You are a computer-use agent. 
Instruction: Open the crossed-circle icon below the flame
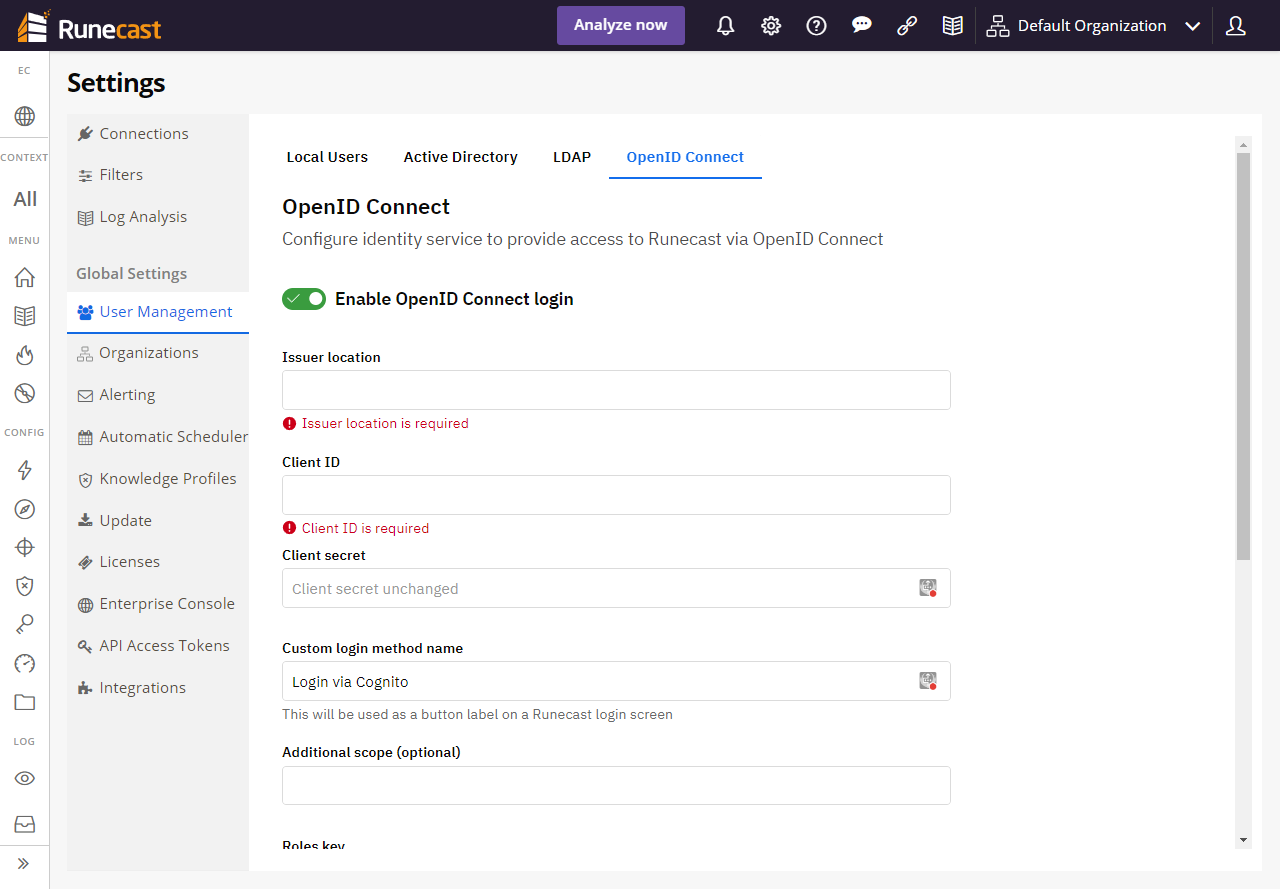click(25, 393)
